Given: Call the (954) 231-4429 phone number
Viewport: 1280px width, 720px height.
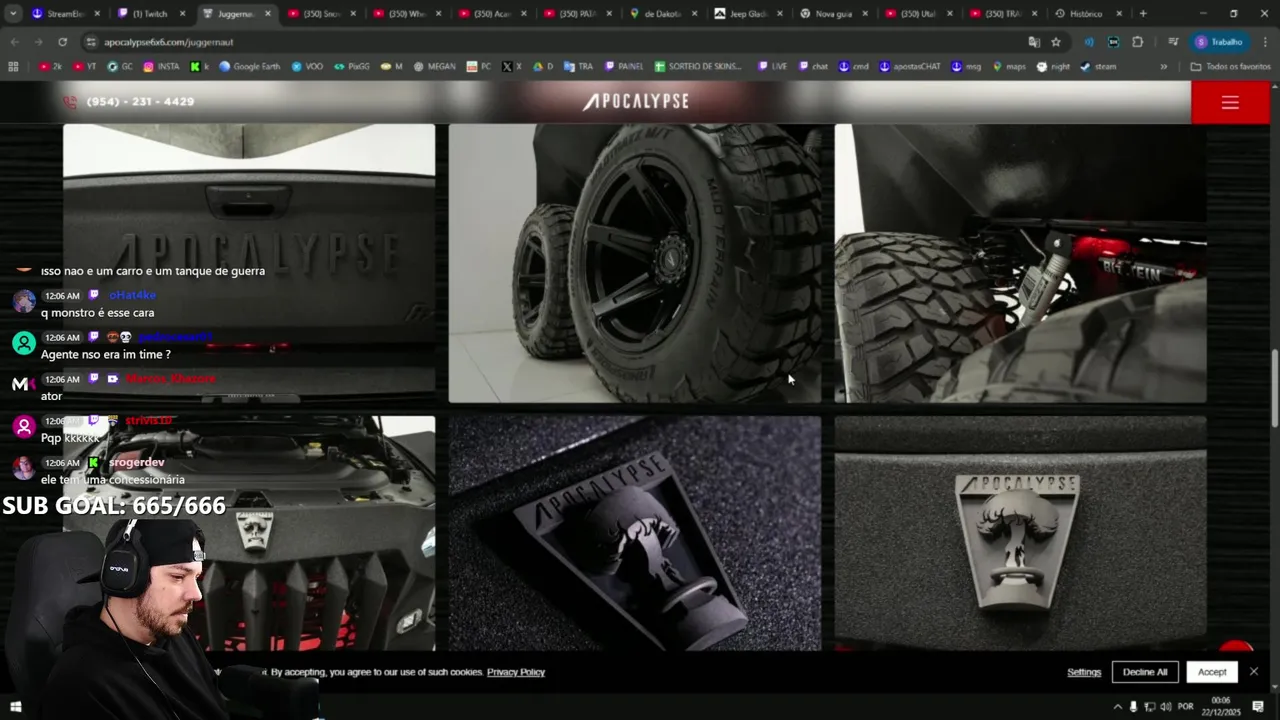Looking at the screenshot, I should 140,102.
